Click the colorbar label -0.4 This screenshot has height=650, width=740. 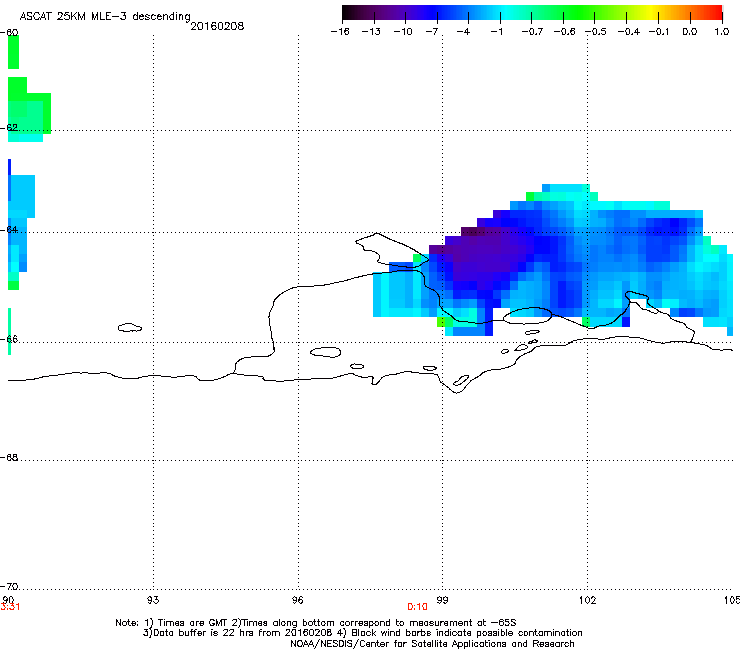629,32
